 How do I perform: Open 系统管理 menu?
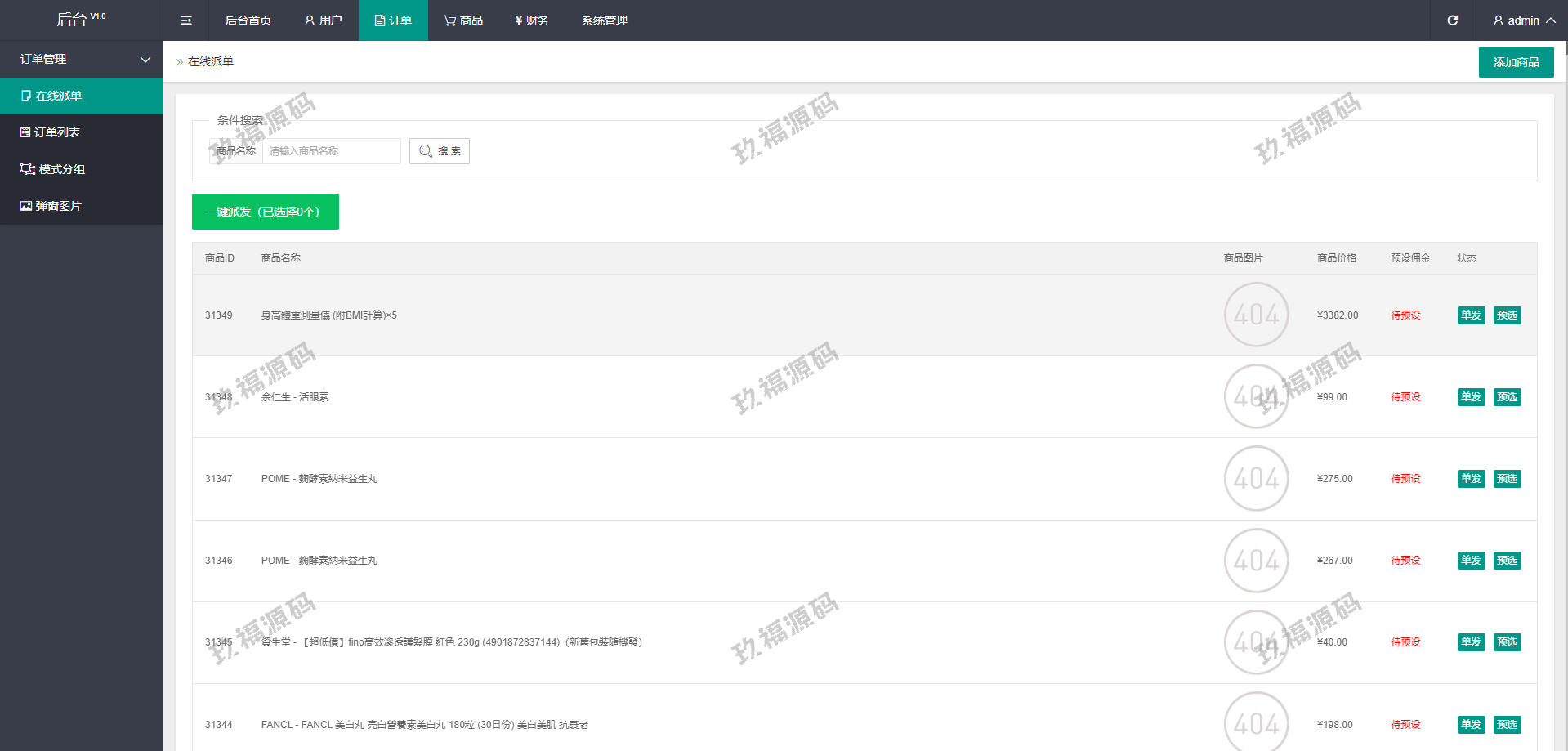[x=604, y=20]
